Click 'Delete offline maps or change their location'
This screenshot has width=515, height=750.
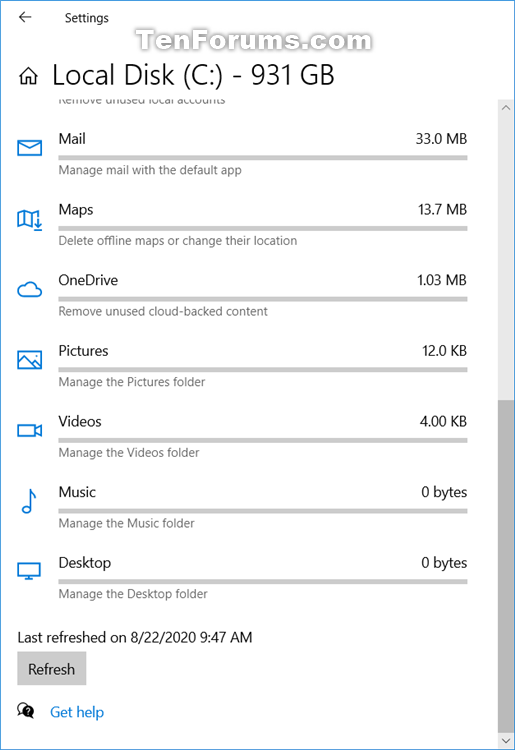(x=177, y=241)
